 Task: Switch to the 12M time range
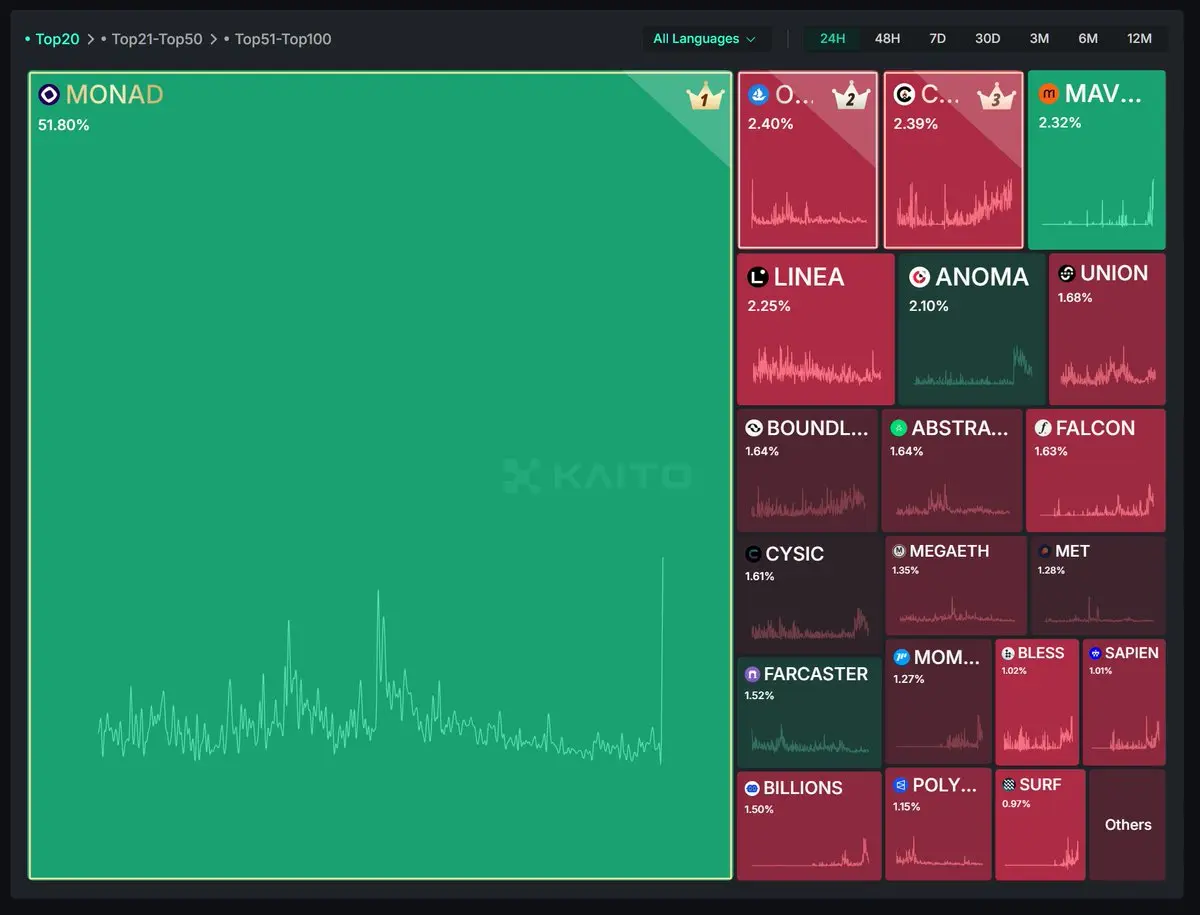1139,39
